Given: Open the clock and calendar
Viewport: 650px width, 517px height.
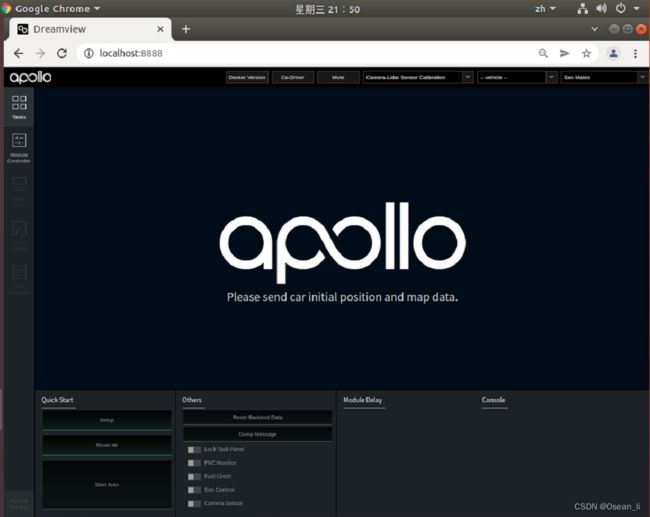Looking at the screenshot, I should (x=327, y=9).
